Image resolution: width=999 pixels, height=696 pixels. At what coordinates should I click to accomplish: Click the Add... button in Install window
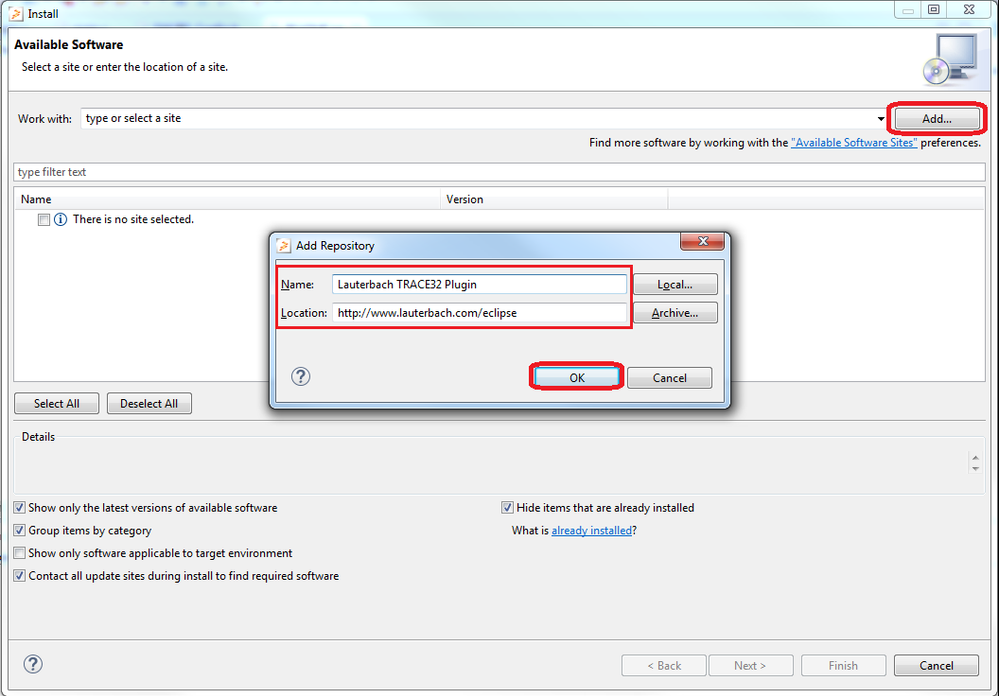coord(937,119)
